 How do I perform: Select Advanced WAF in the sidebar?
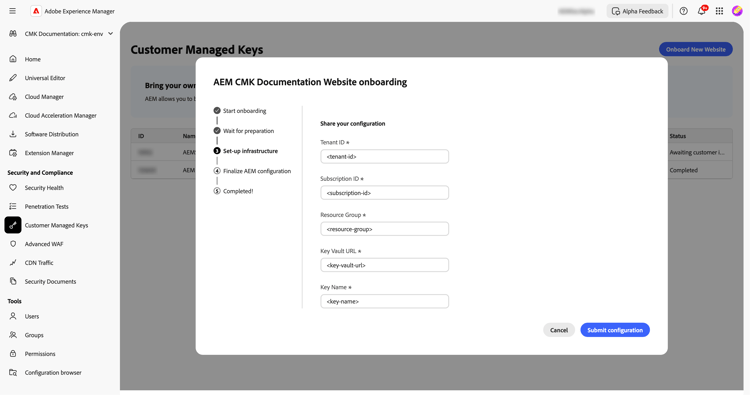point(44,244)
